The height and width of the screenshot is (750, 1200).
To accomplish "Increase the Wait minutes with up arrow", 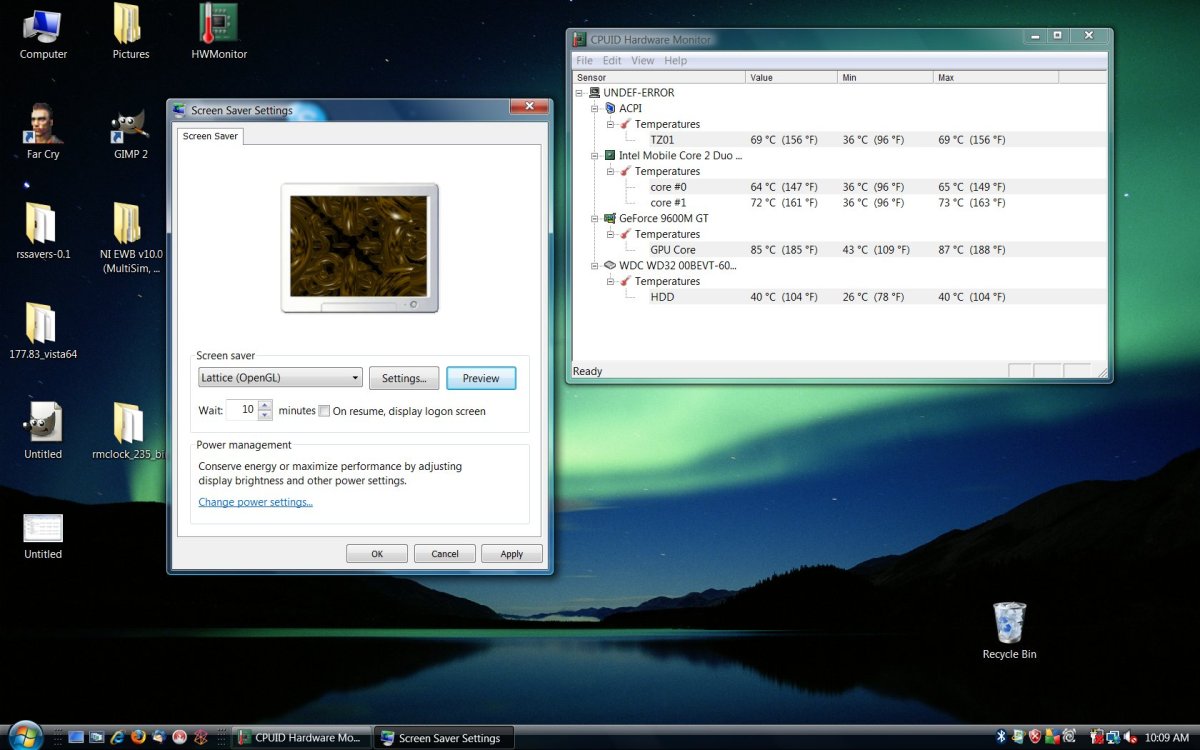I will click(265, 405).
